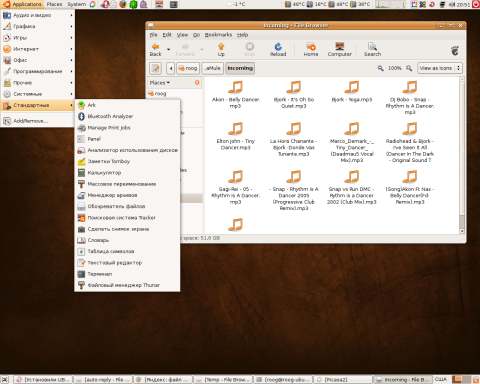Image resolution: width=480 pixels, height=384 pixels.
Task: Open Computer from File Browser toolbar
Action: point(339,50)
